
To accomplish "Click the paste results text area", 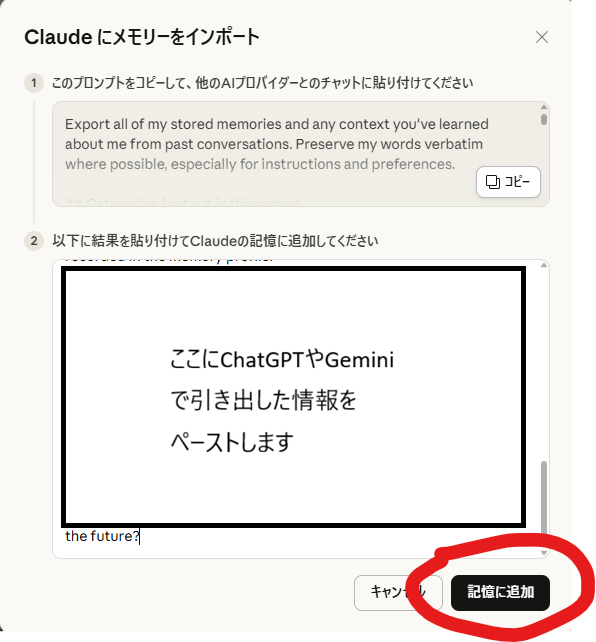I will pyautogui.click(x=301, y=409).
